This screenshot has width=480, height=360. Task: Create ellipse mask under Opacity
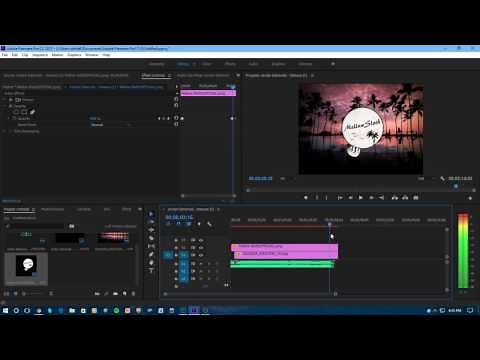click(16, 112)
